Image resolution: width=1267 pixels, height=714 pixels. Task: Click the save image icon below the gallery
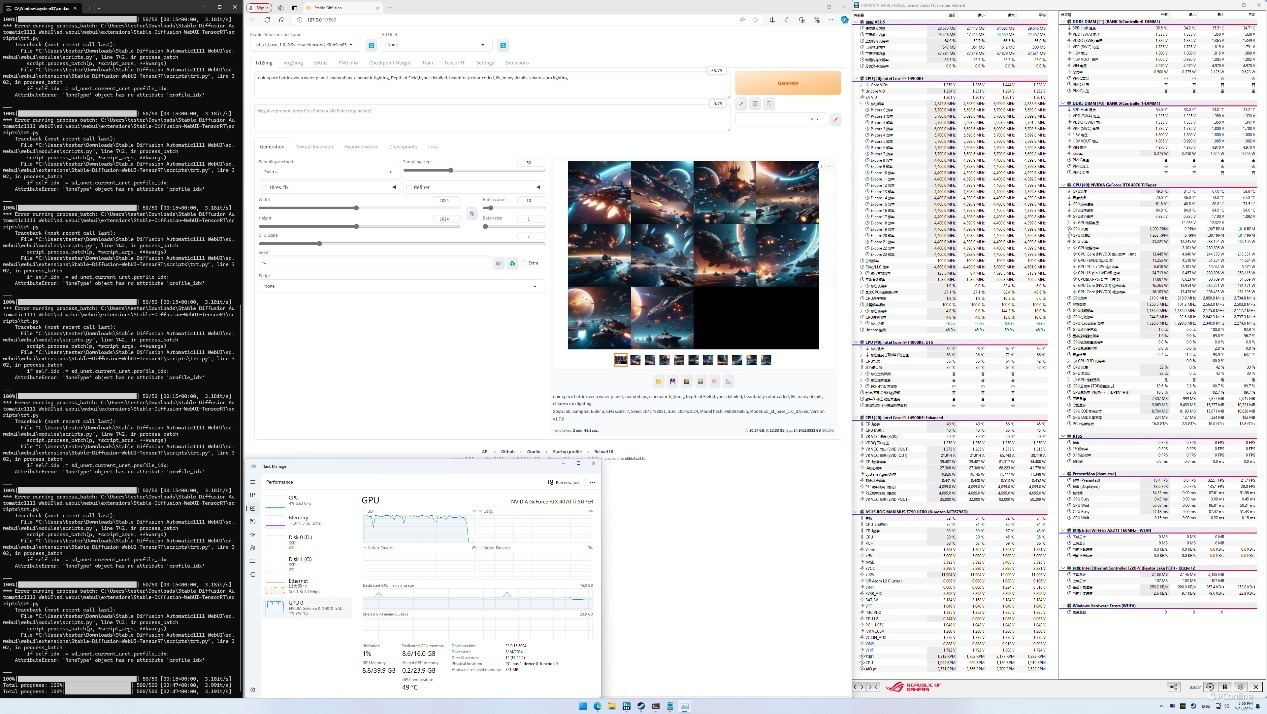click(673, 381)
